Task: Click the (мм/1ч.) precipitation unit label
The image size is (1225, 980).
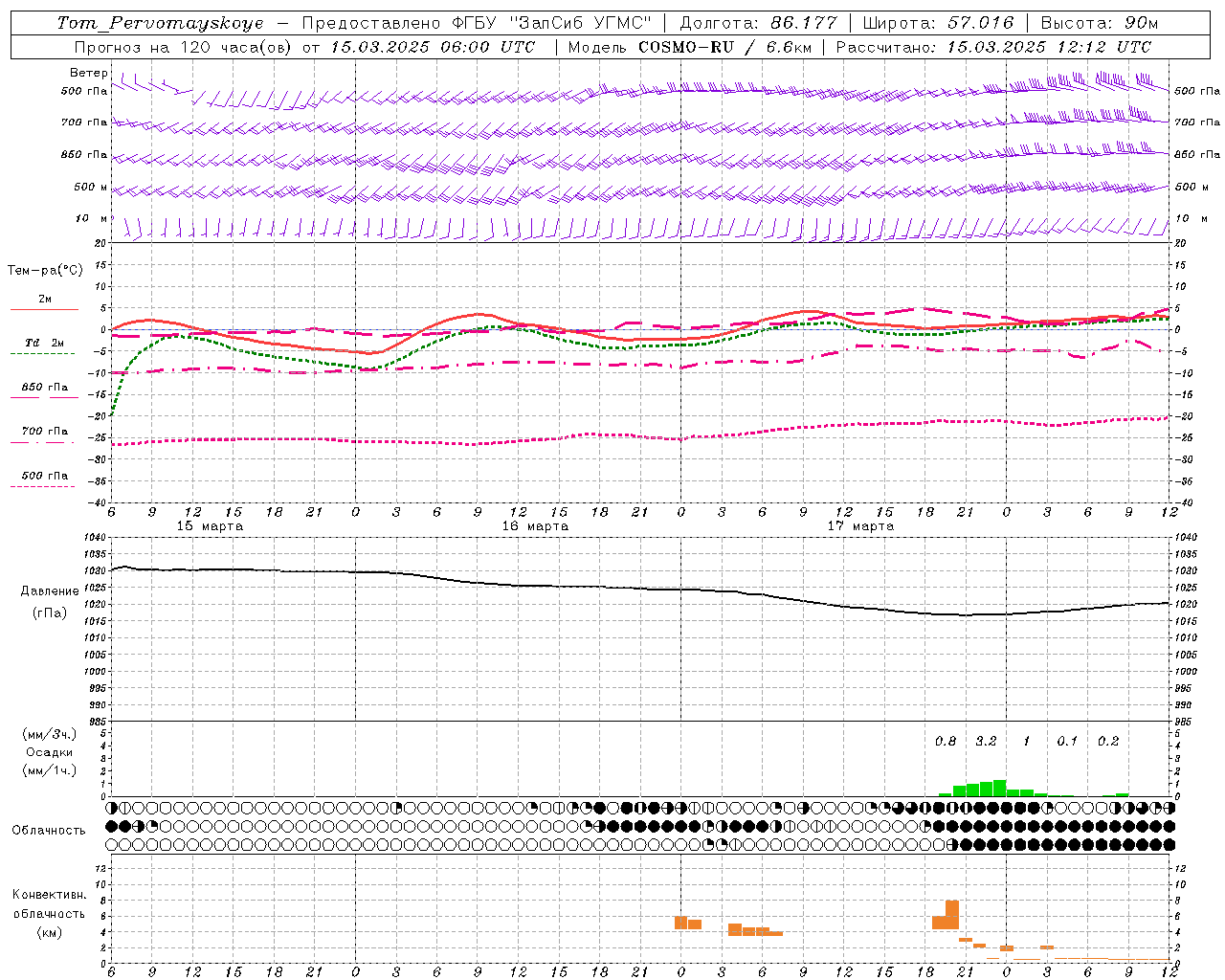Action: click(x=49, y=770)
